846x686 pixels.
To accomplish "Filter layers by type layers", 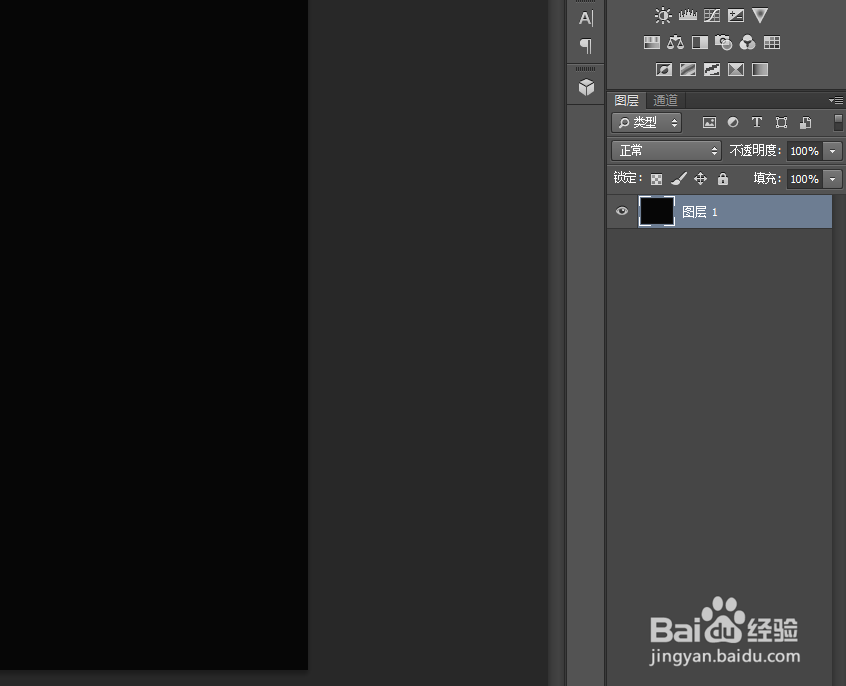I will point(757,123).
